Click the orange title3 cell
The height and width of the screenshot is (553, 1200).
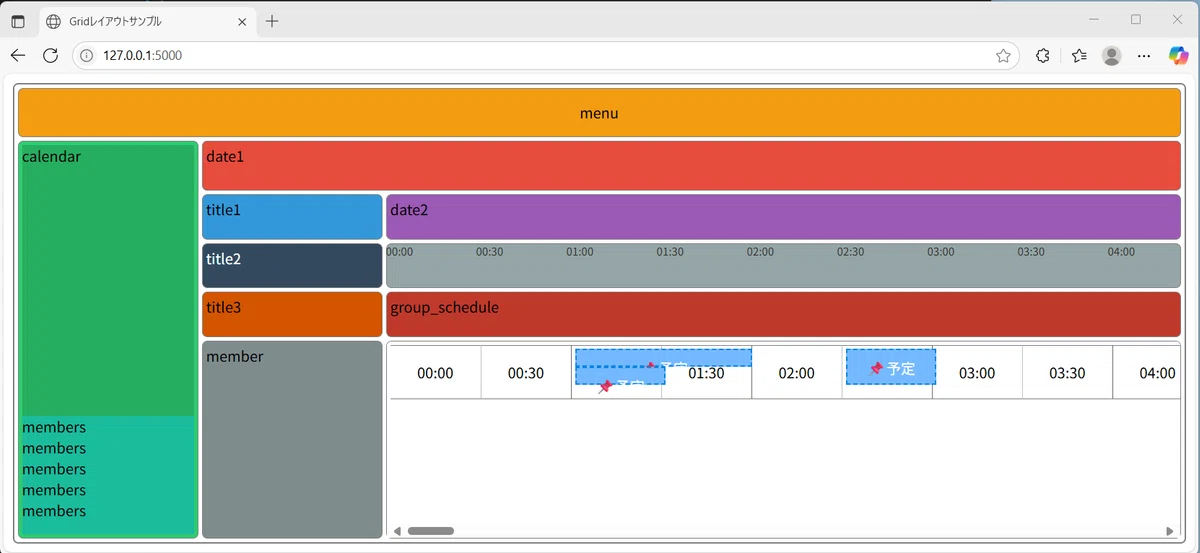pyautogui.click(x=292, y=314)
